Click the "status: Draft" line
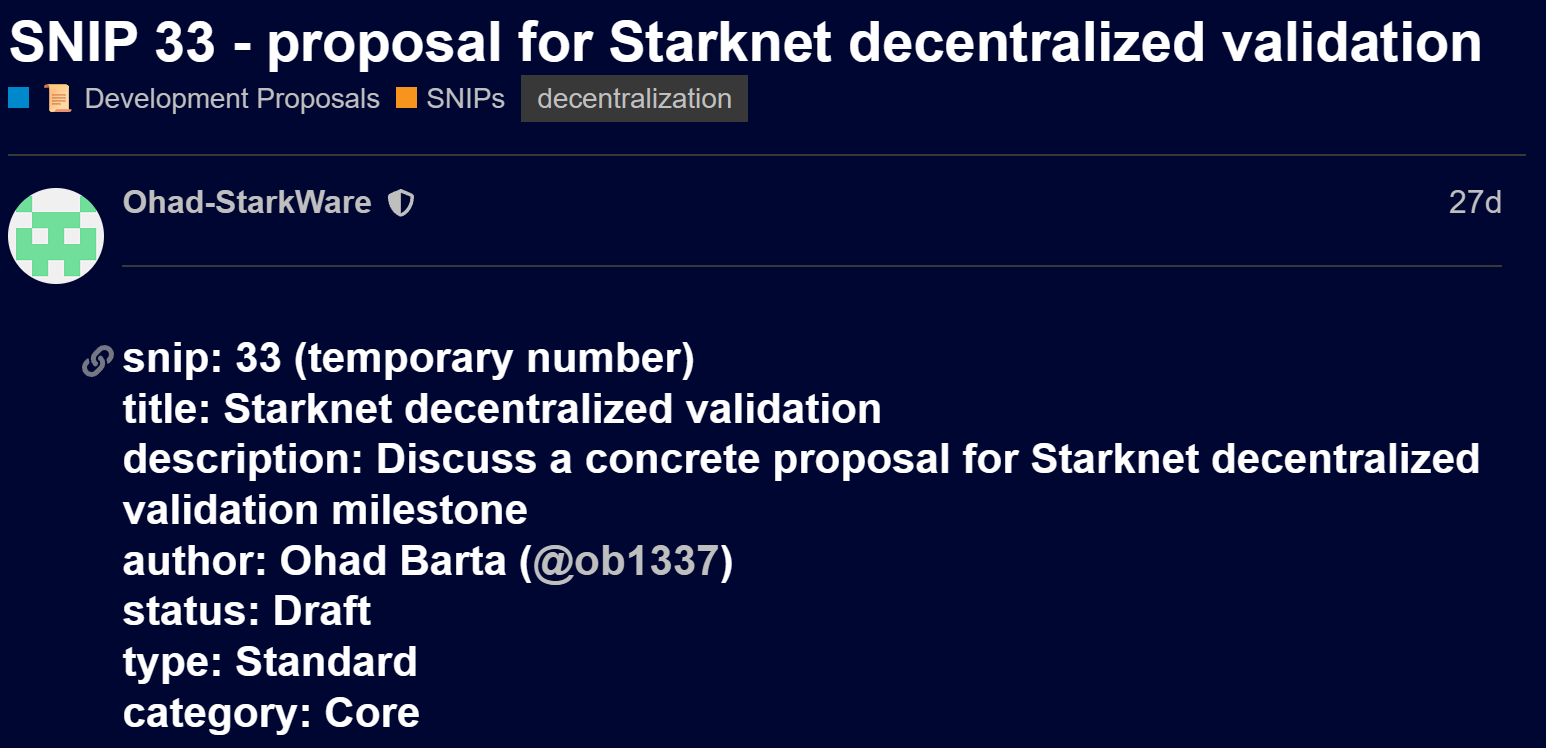Screen dimensions: 1546x748 [247, 611]
